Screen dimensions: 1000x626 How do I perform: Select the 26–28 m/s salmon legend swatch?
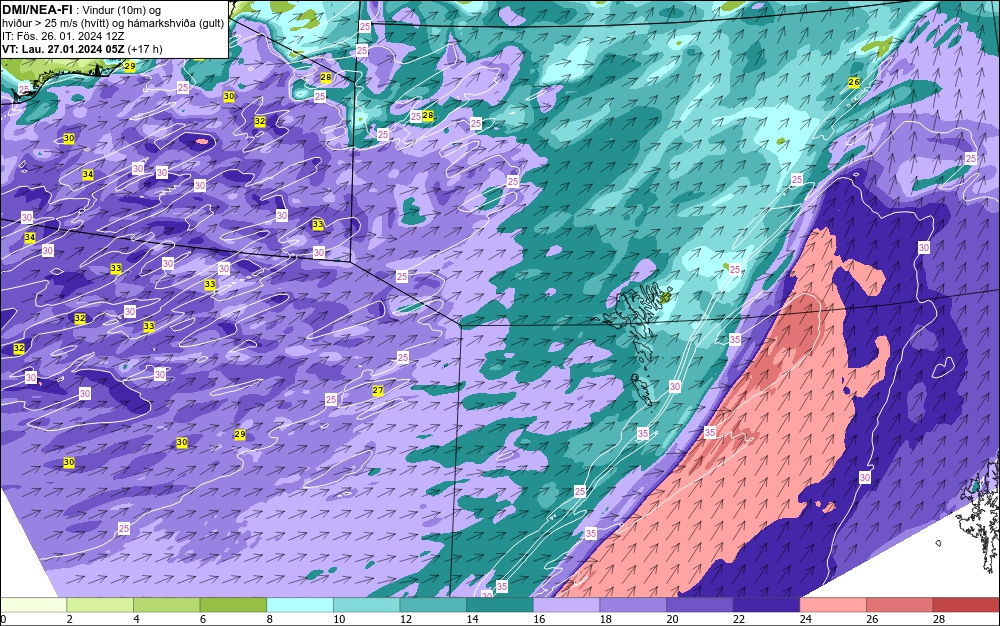click(900, 605)
